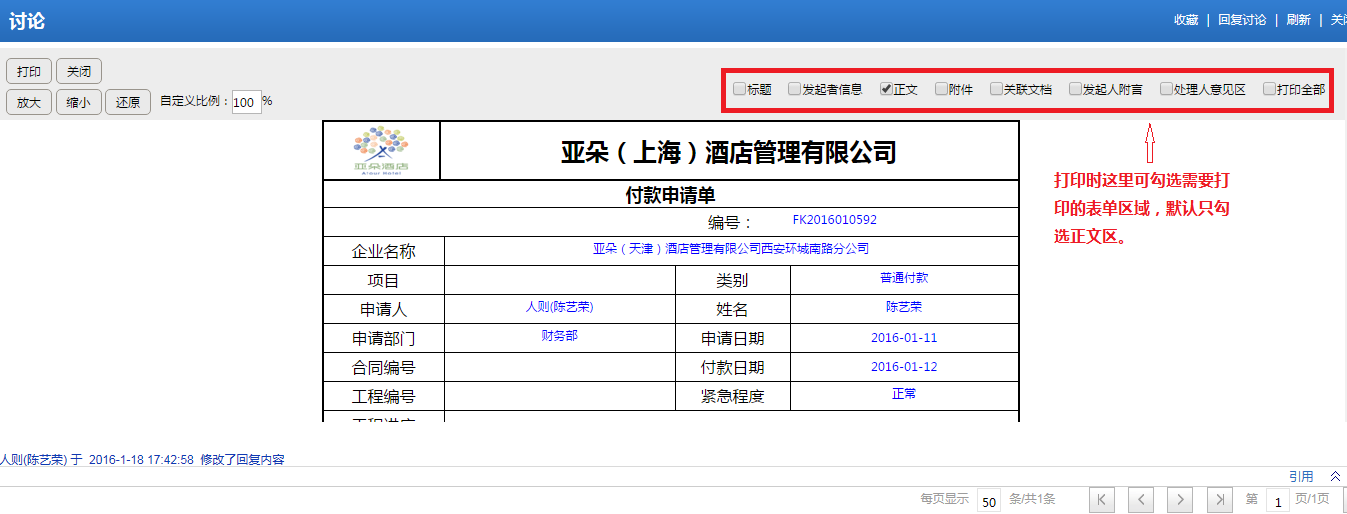1347x514 pixels.
Task: Open the 回复讨论 link
Action: (1242, 20)
